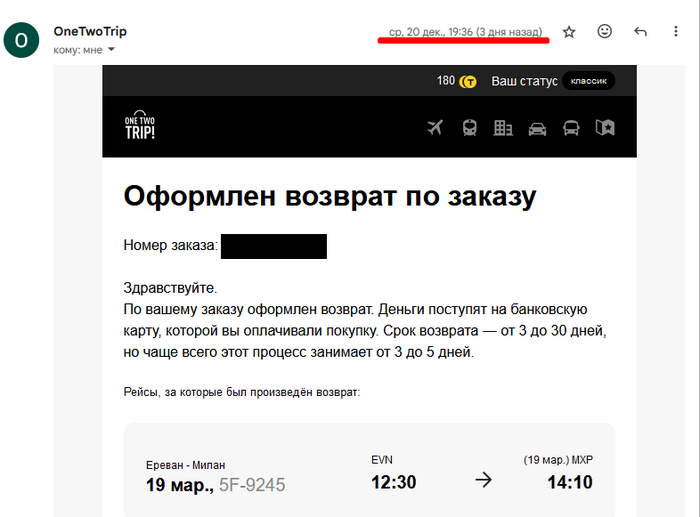Image resolution: width=700 pixels, height=517 pixels.
Task: Add an emoji reaction to the email
Action: tap(604, 31)
